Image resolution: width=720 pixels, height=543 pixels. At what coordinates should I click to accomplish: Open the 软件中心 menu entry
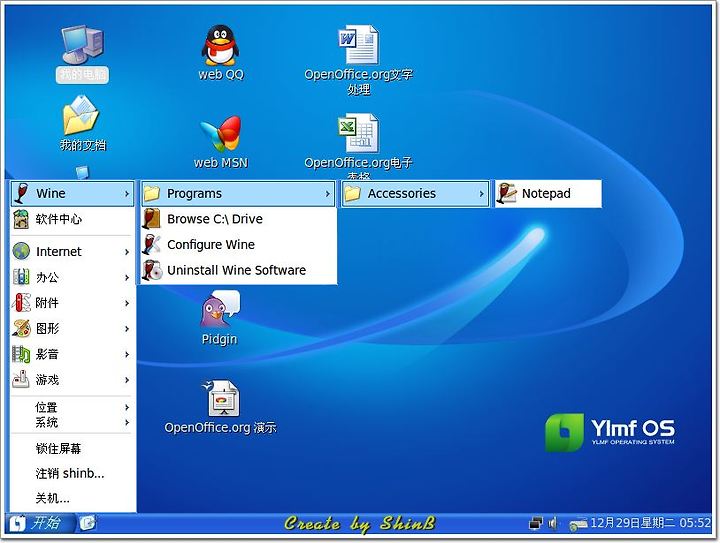click(72, 219)
